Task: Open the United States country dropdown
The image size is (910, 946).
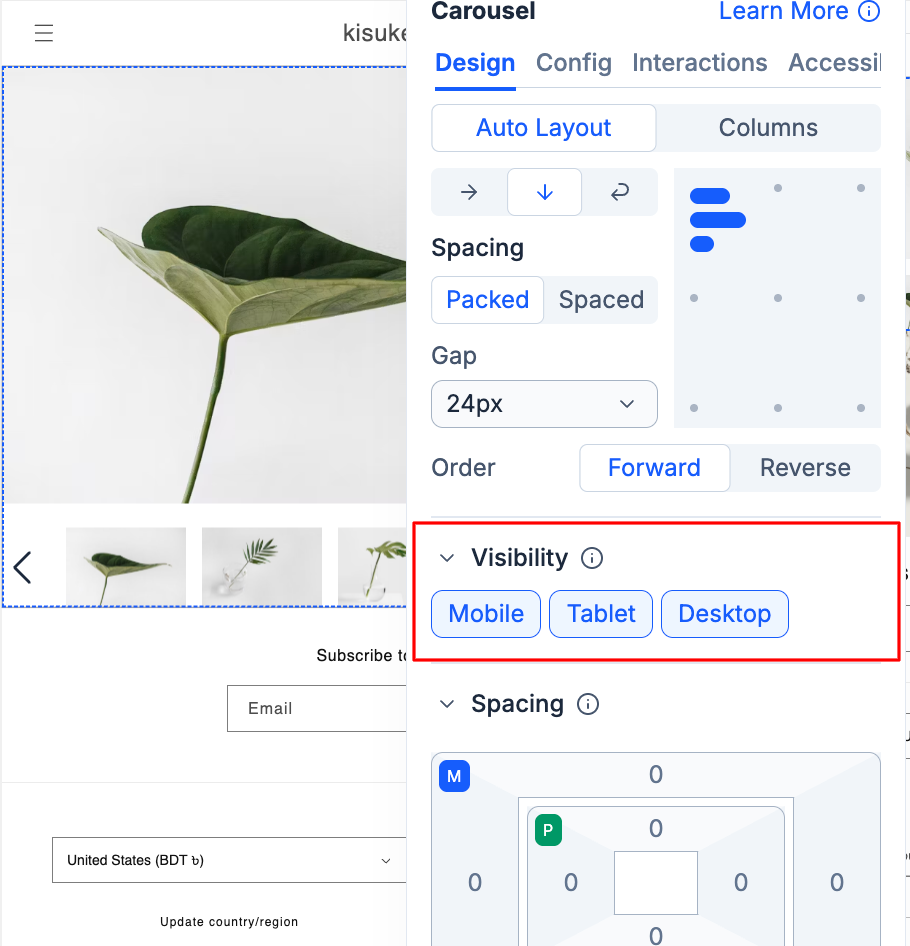Action: click(229, 860)
